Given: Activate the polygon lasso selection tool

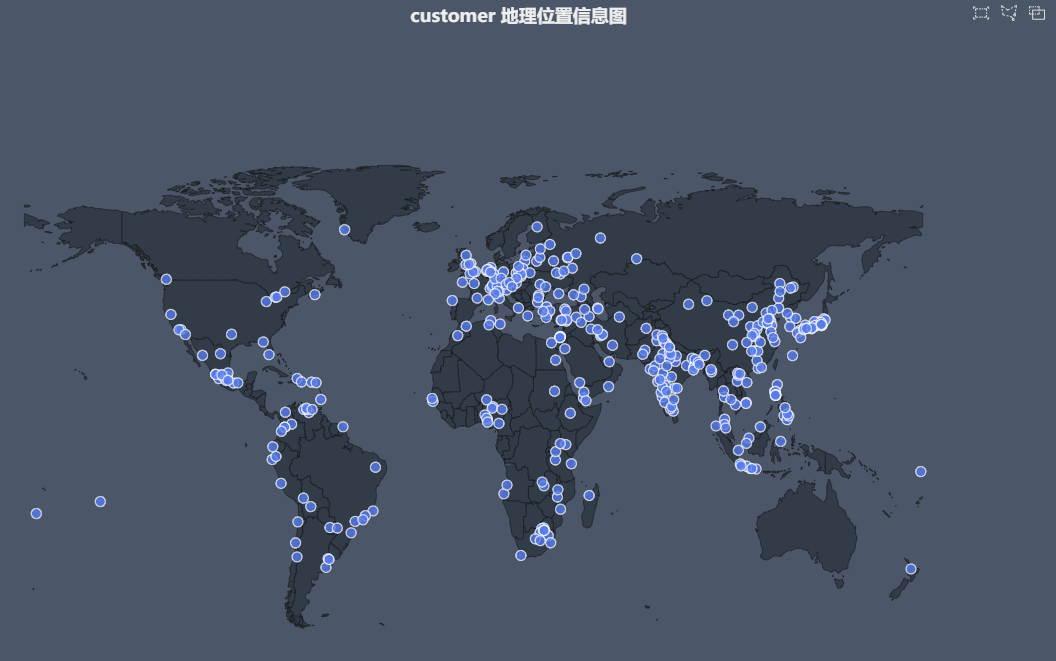Looking at the screenshot, I should coord(1009,13).
